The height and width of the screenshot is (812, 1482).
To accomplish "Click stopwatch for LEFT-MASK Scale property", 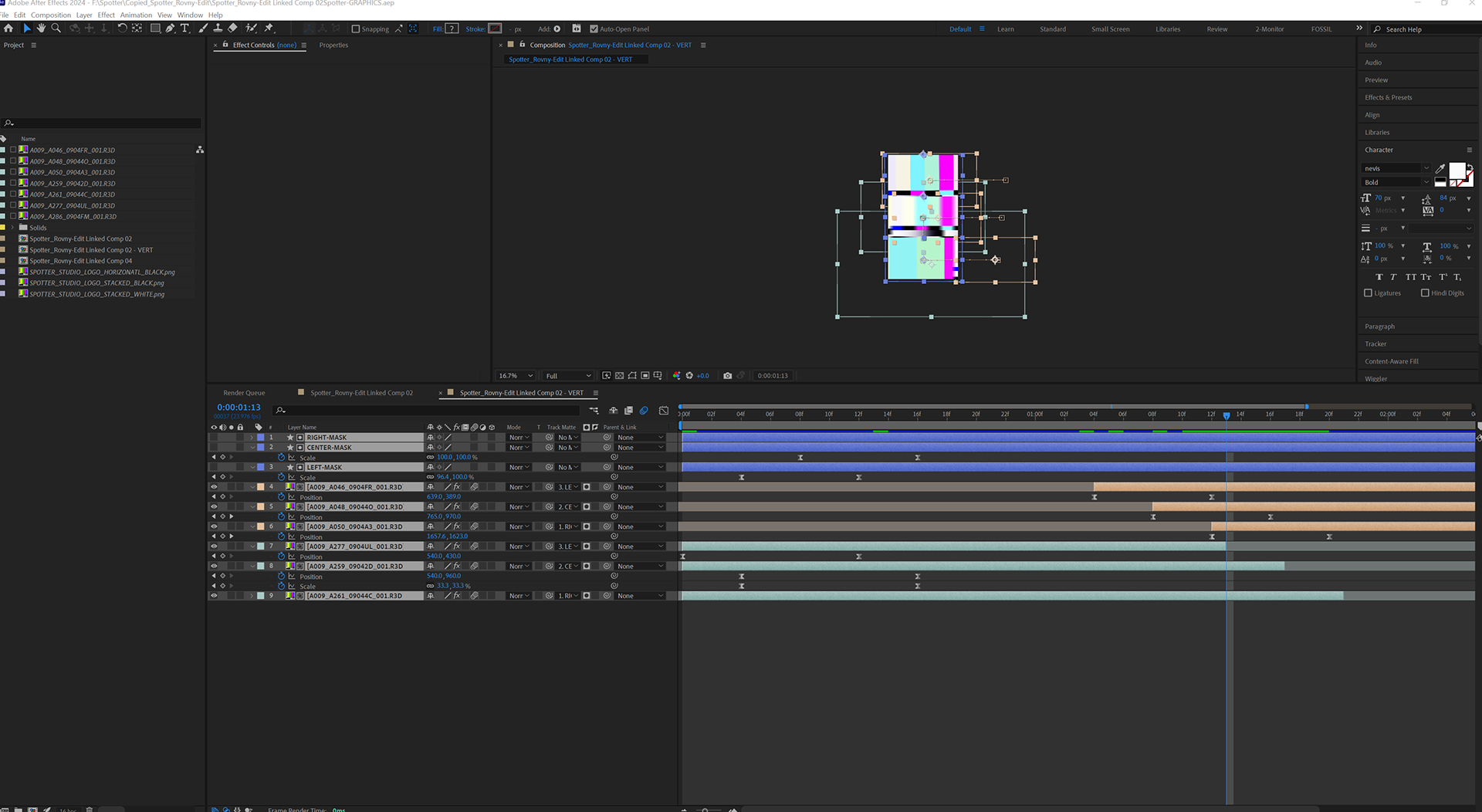I will (x=282, y=477).
